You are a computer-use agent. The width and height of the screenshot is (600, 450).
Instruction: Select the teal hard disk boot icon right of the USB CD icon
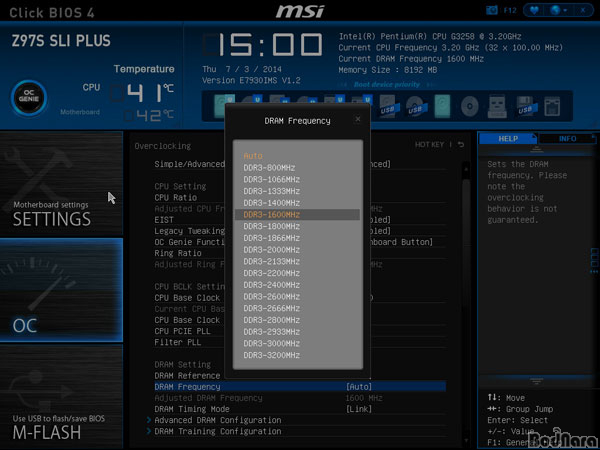tap(442, 106)
